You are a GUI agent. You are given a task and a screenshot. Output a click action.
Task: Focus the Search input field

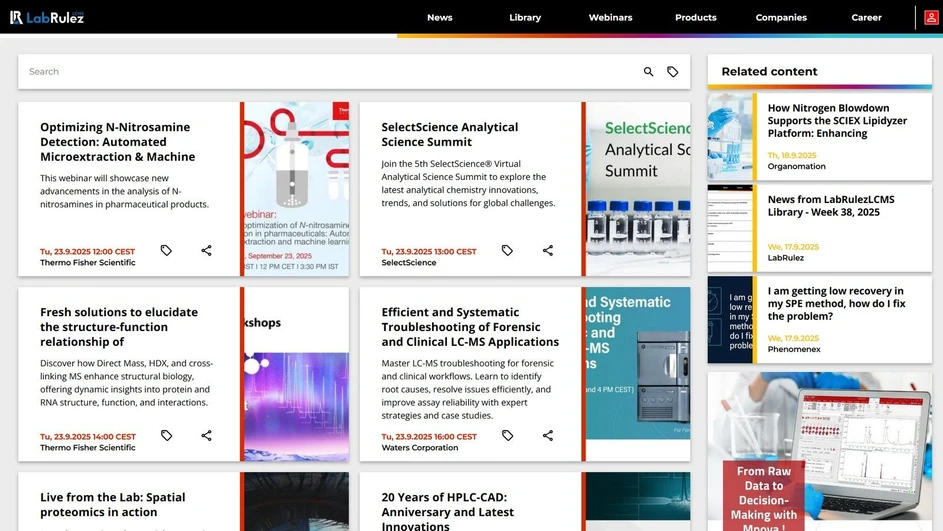(330, 72)
